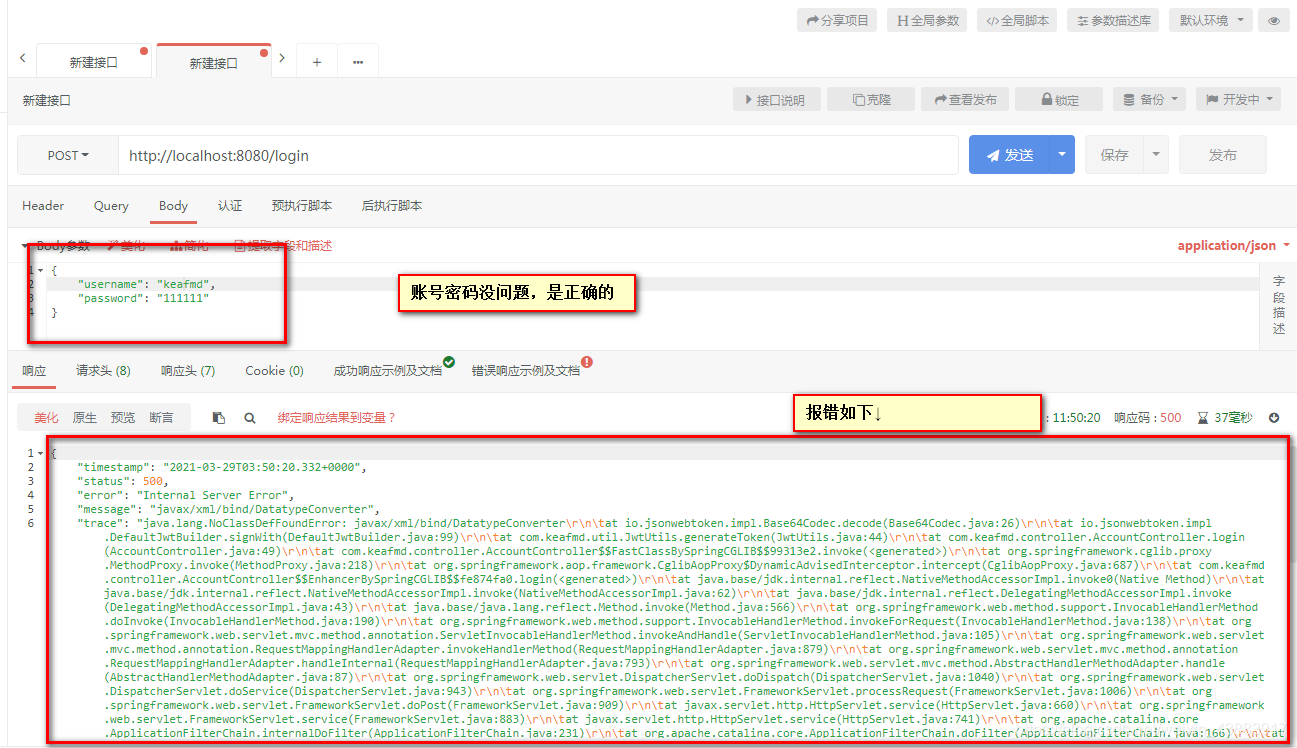Select 美化 response view mode
Screen dimensions: 1297x748
tap(46, 418)
